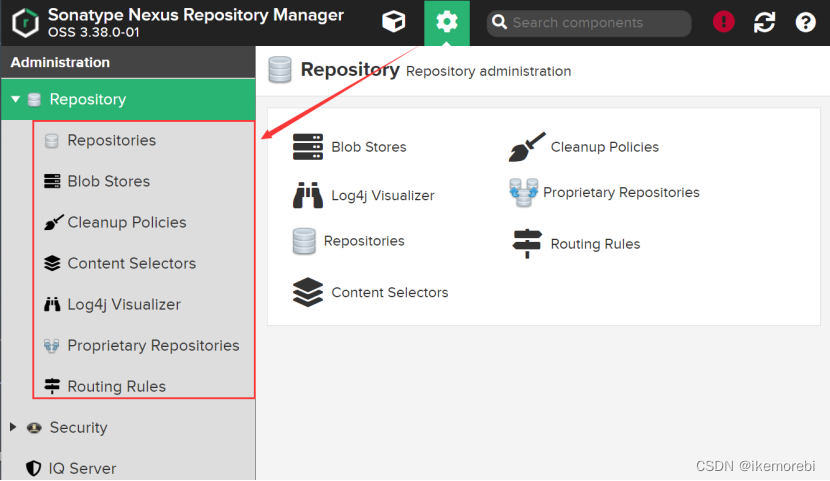Click the 'Administration' sidebar heading
The image size is (830, 481).
coord(60,62)
